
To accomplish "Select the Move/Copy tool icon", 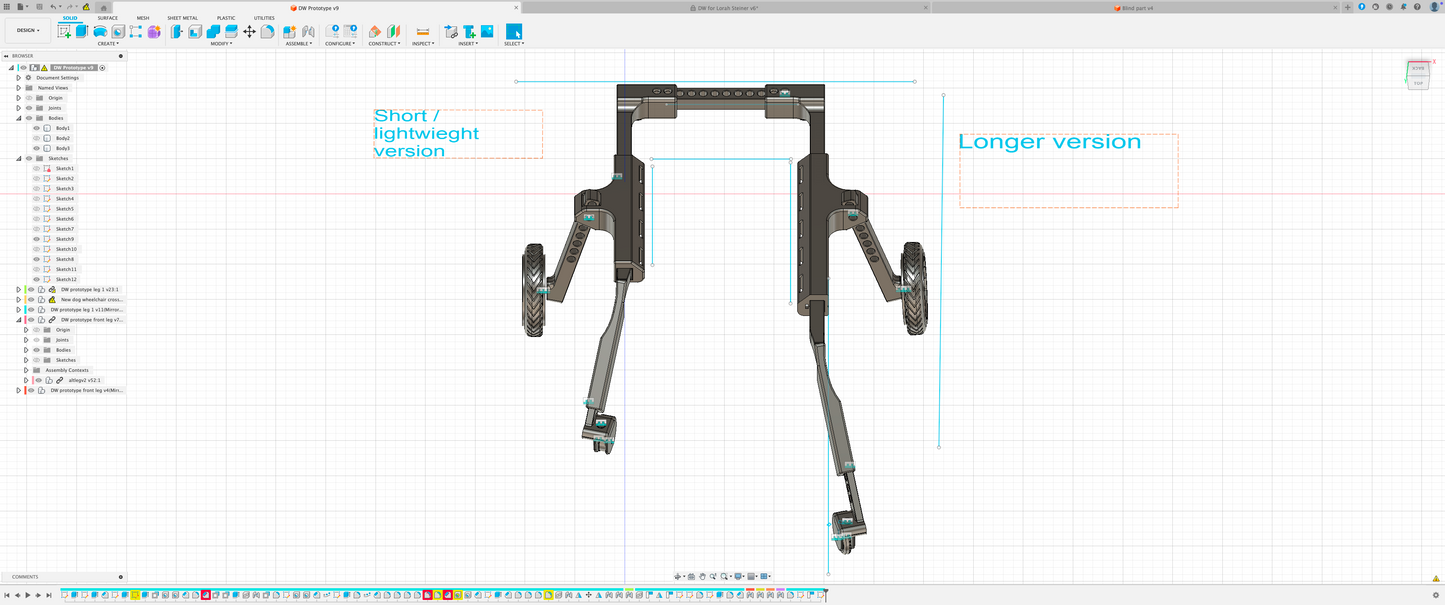I will pyautogui.click(x=249, y=32).
